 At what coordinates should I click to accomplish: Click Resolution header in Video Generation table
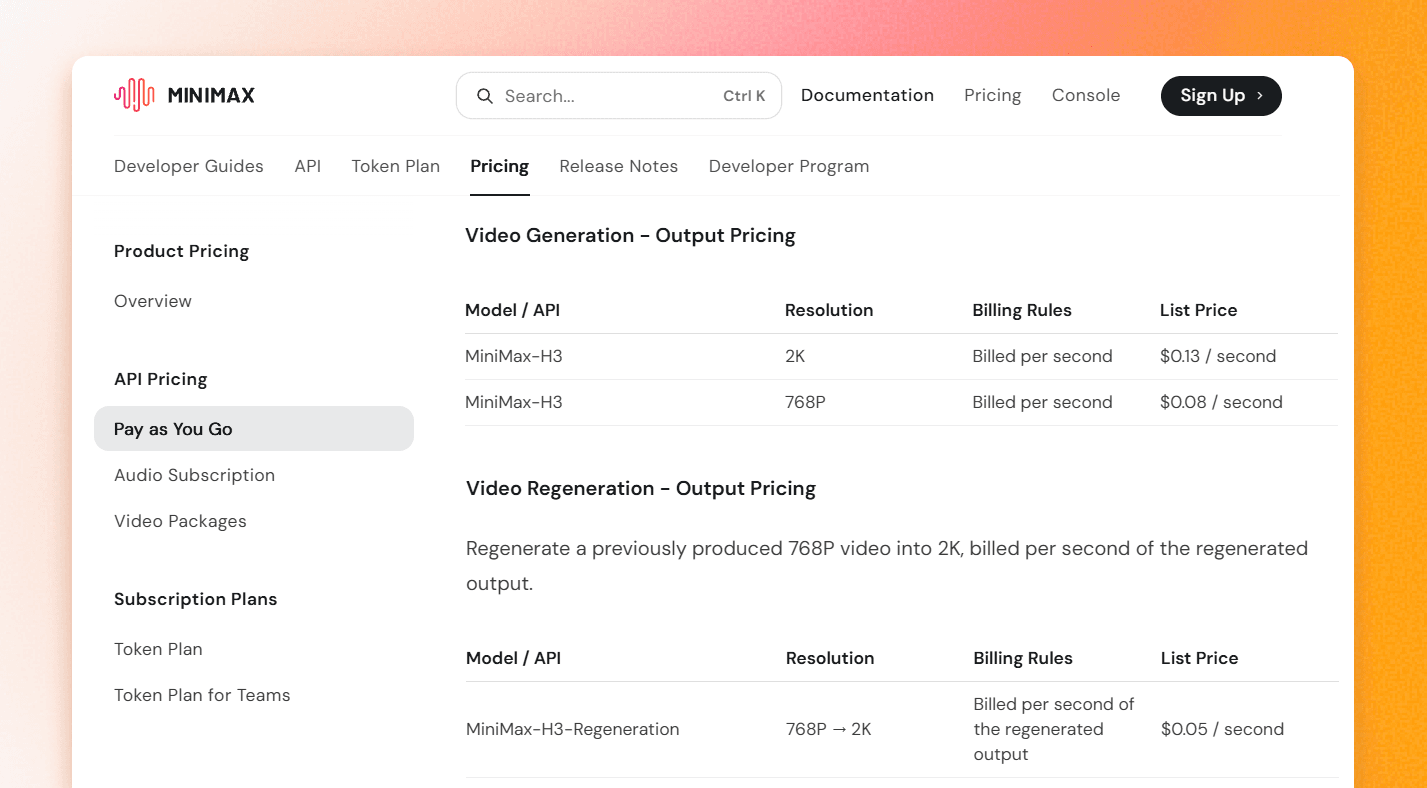(829, 310)
